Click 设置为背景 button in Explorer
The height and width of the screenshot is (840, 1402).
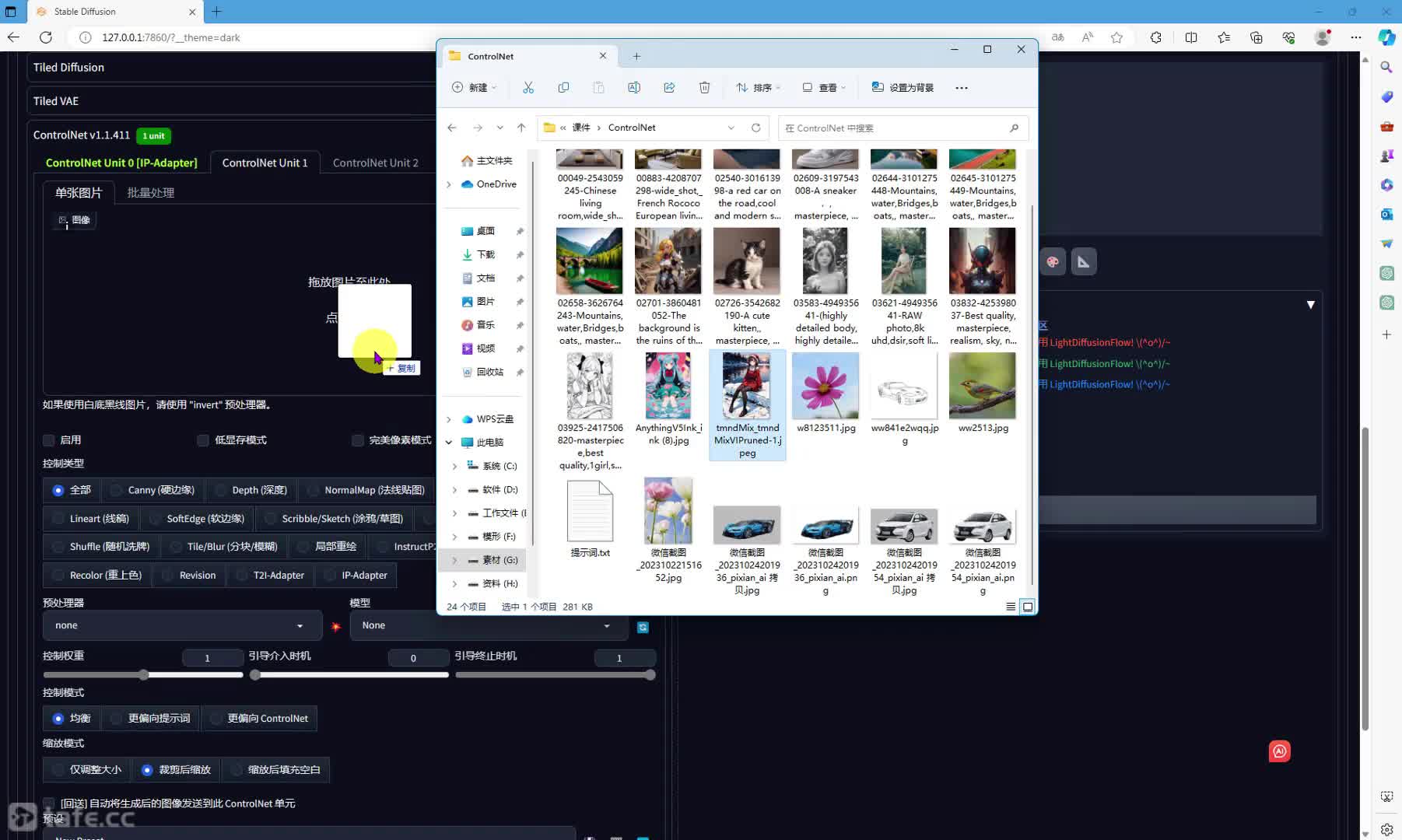tap(903, 87)
